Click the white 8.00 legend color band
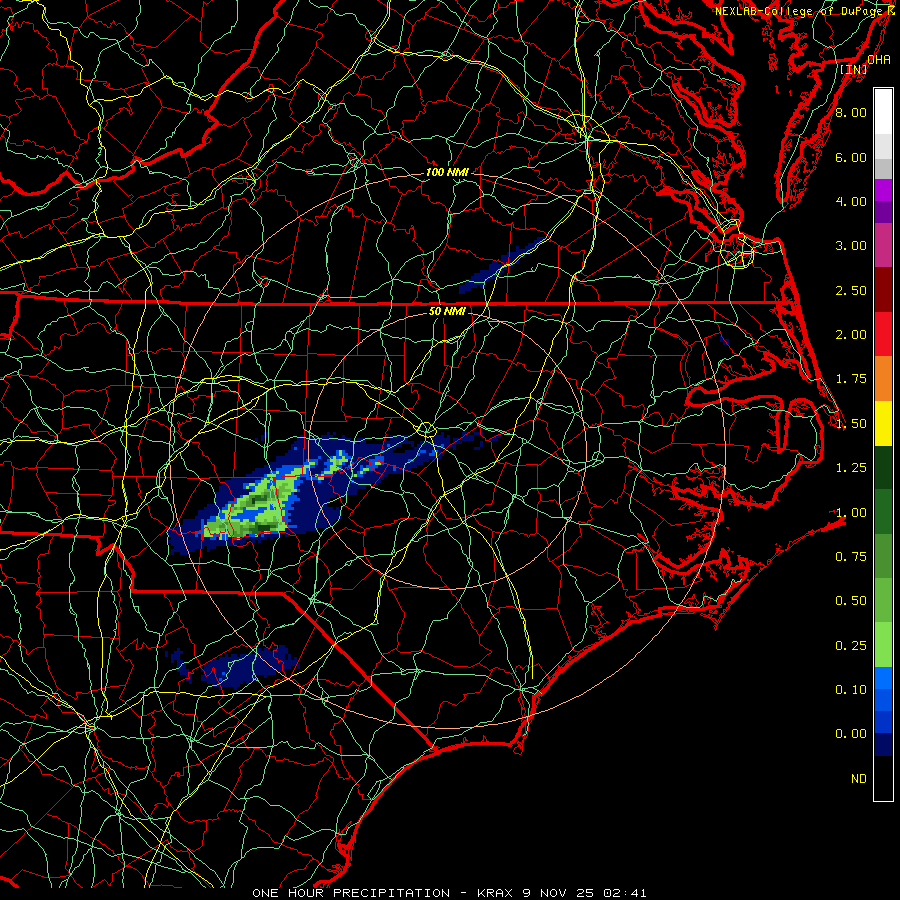 tap(883, 112)
